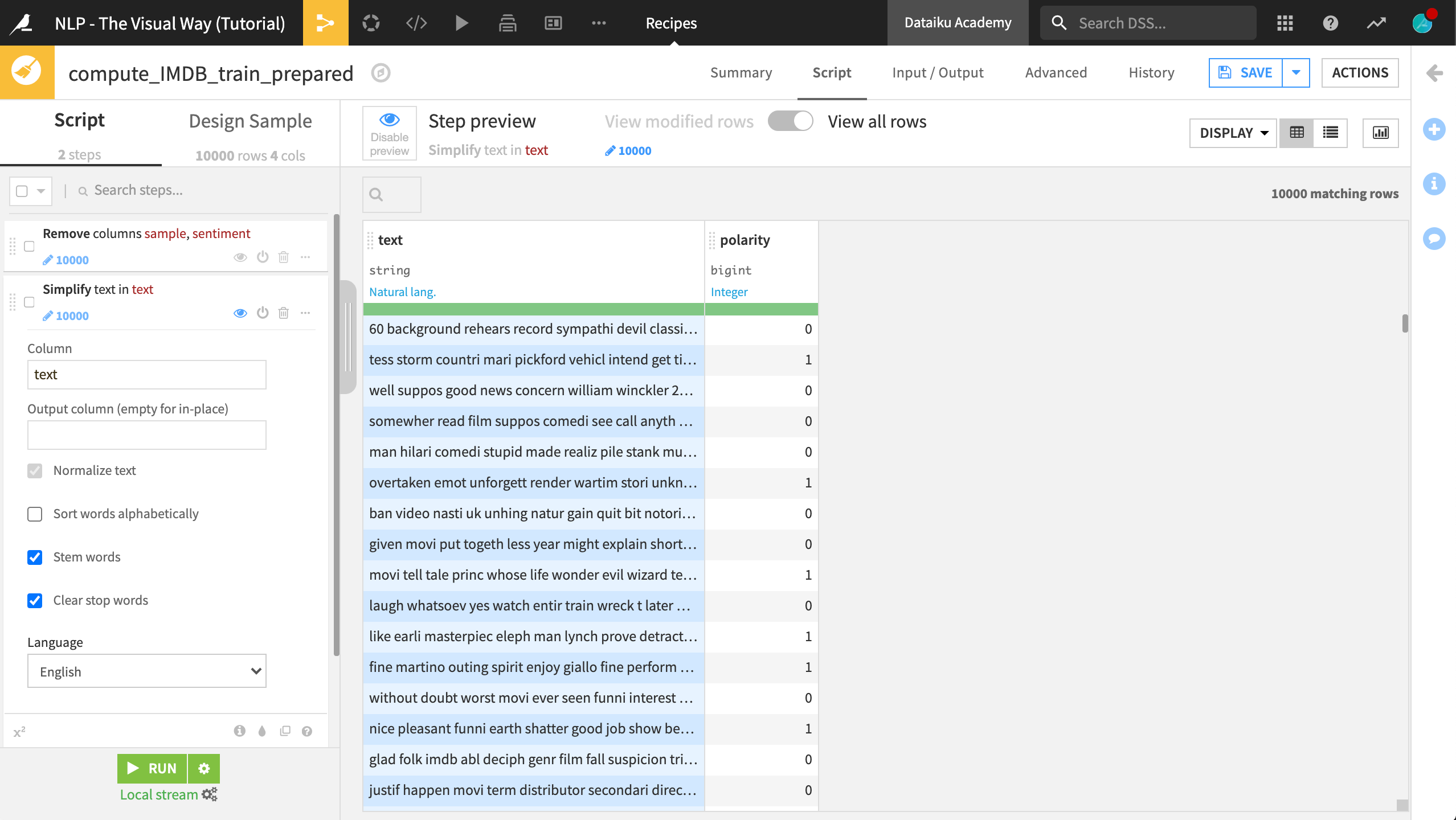The image size is (1456, 820).
Task: Open the ACTIONS panel button
Action: coord(1360,73)
